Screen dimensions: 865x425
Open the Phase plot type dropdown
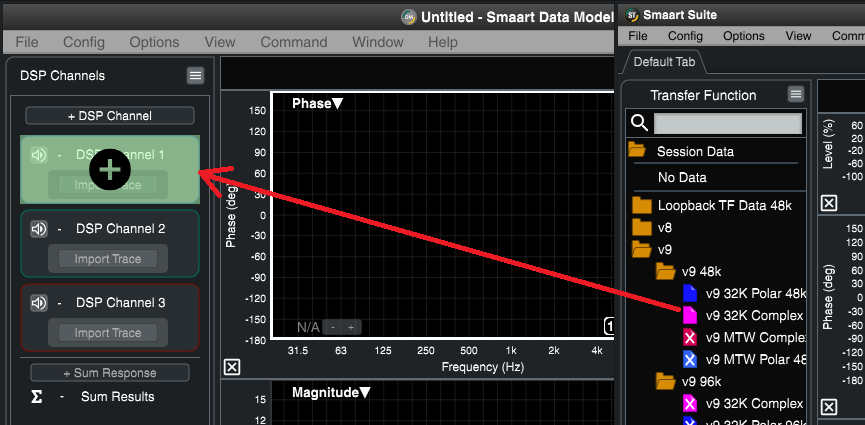[x=318, y=103]
